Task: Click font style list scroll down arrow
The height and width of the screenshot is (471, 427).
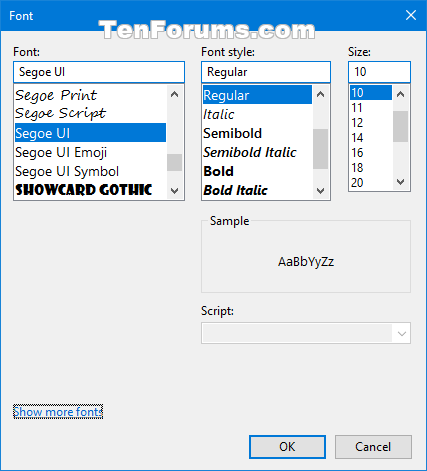Action: pos(320,191)
